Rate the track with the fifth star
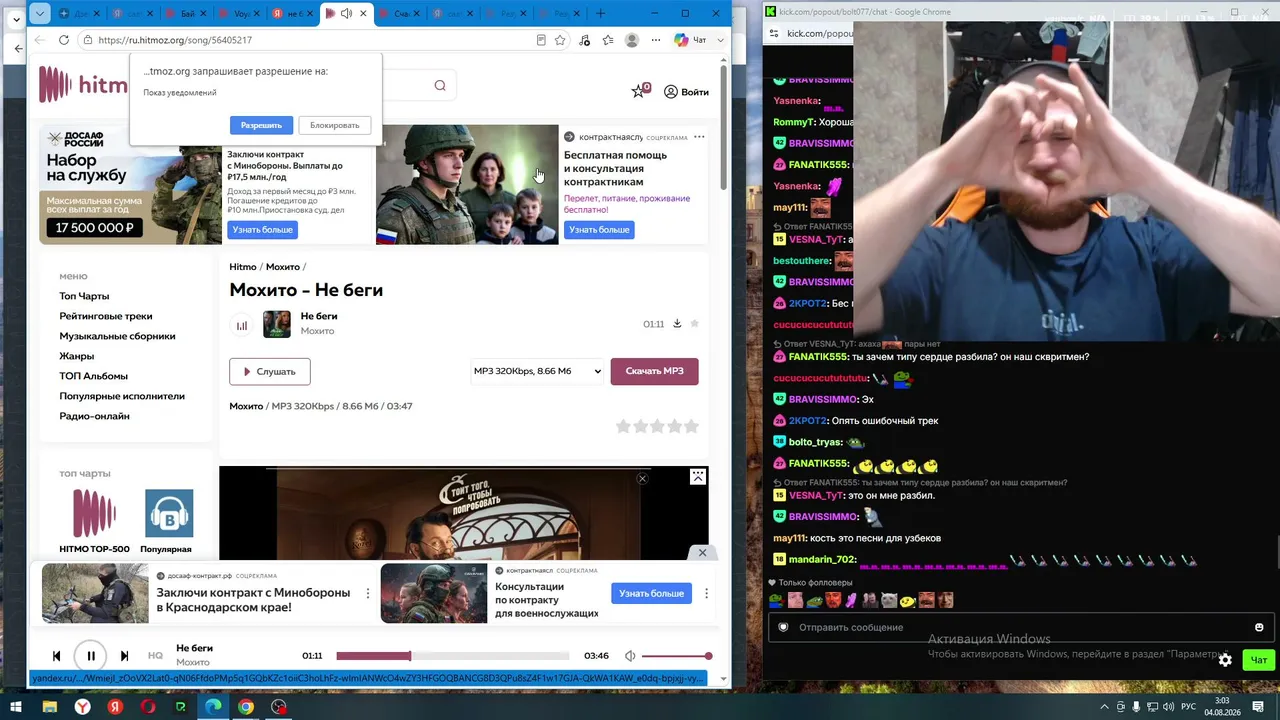Viewport: 1280px width, 720px height. click(x=691, y=426)
